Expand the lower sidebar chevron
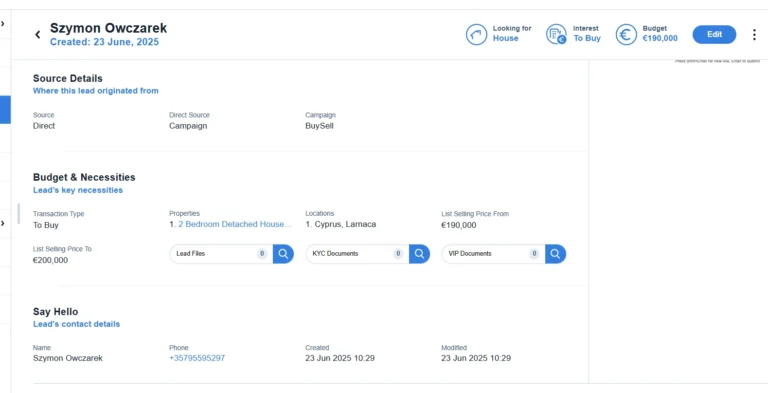 tap(2, 223)
